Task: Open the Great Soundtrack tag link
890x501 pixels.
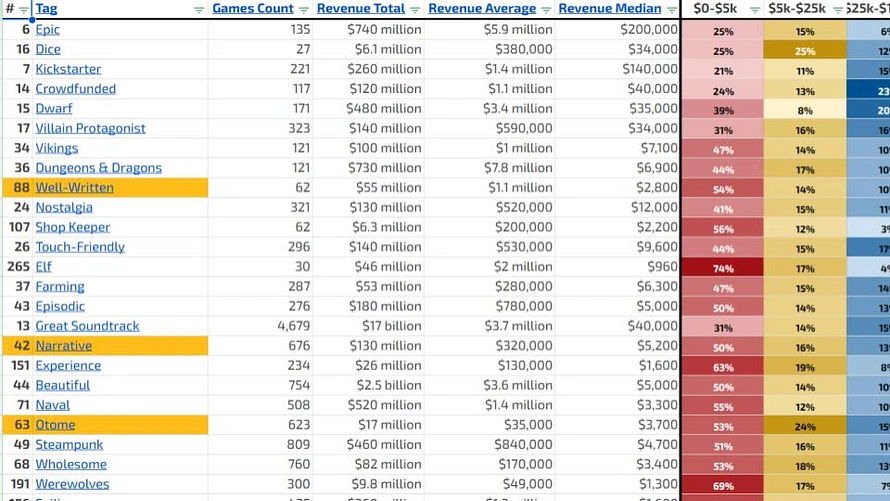Action: [x=87, y=326]
